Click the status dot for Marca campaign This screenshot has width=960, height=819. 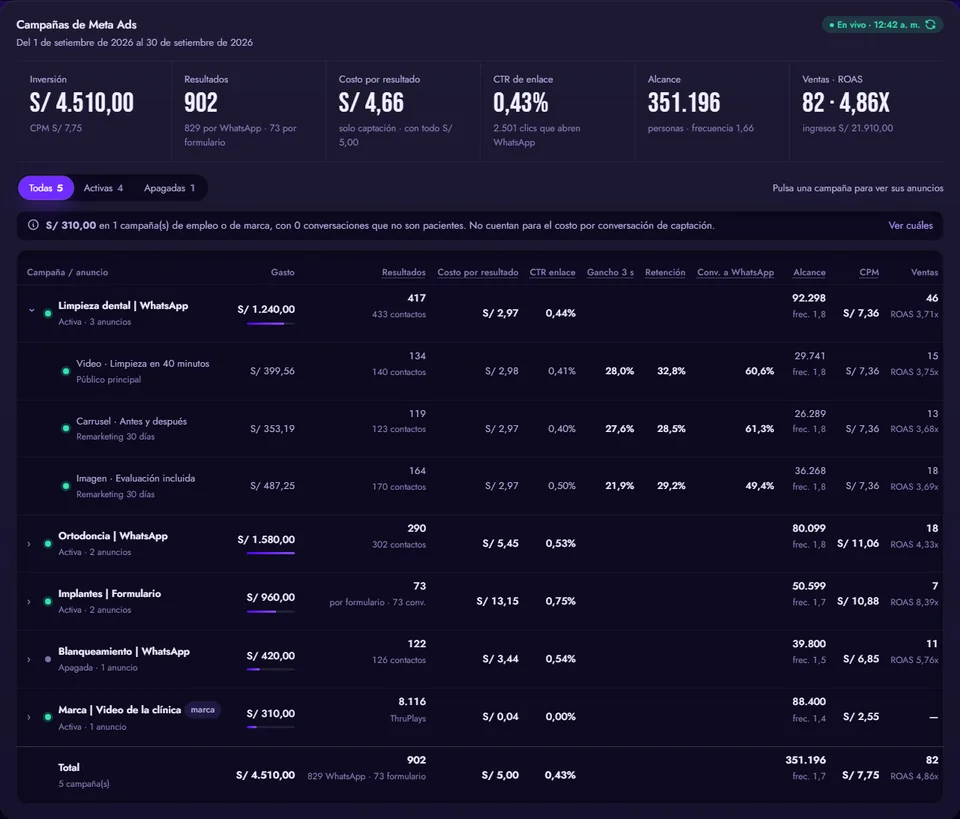click(x=48, y=717)
